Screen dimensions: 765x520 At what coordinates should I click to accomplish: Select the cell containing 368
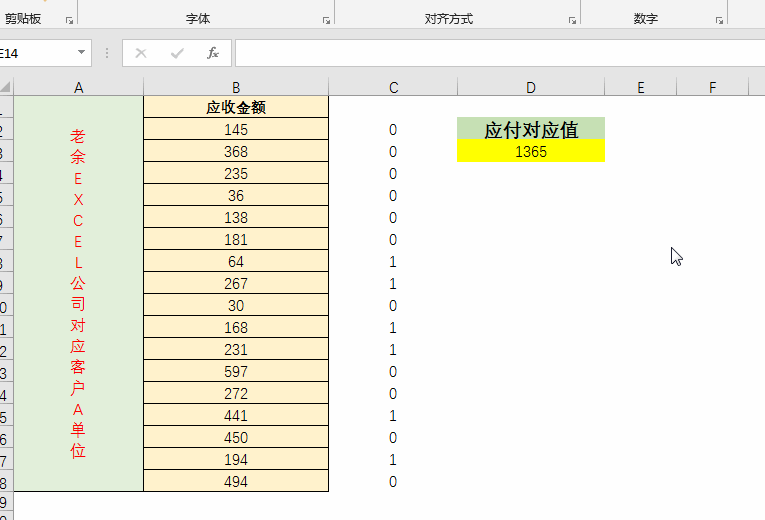click(x=236, y=151)
